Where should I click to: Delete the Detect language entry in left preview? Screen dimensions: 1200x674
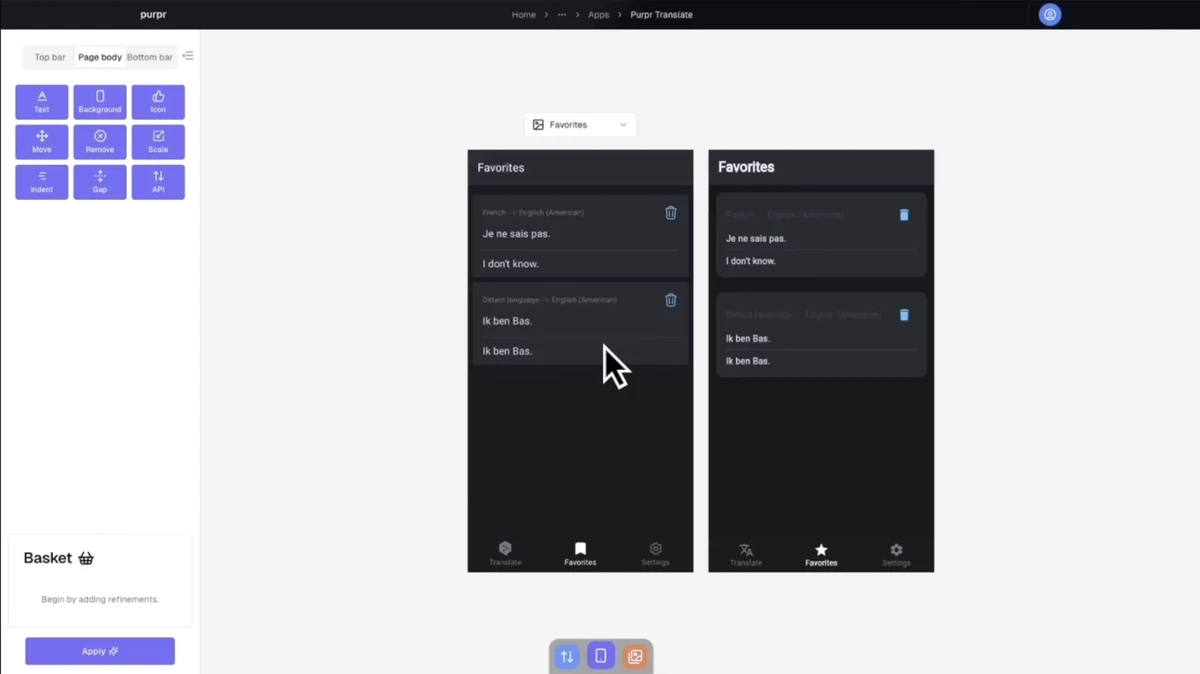coord(671,300)
